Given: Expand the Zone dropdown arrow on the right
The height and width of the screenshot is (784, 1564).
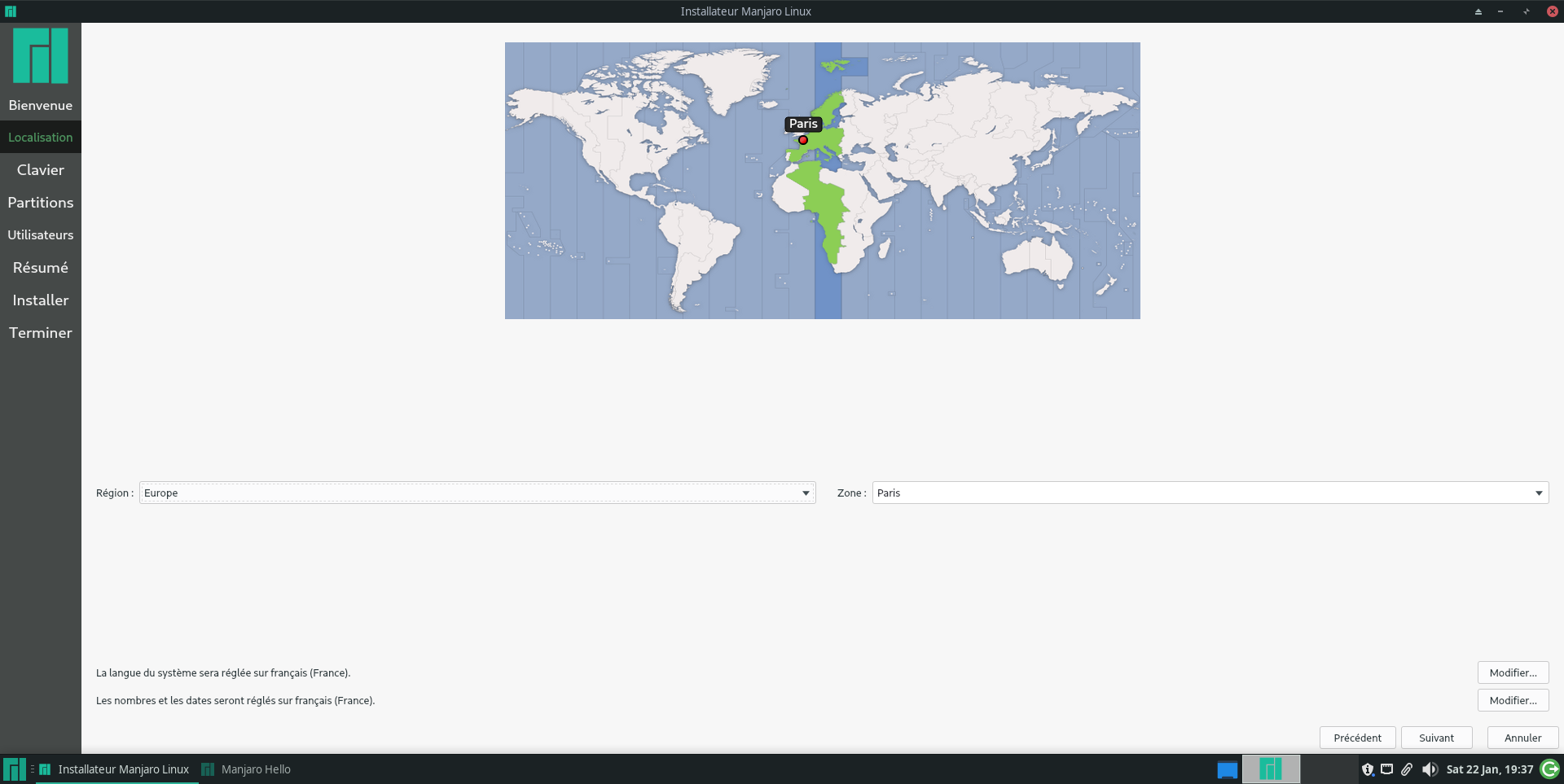Looking at the screenshot, I should [x=1539, y=493].
